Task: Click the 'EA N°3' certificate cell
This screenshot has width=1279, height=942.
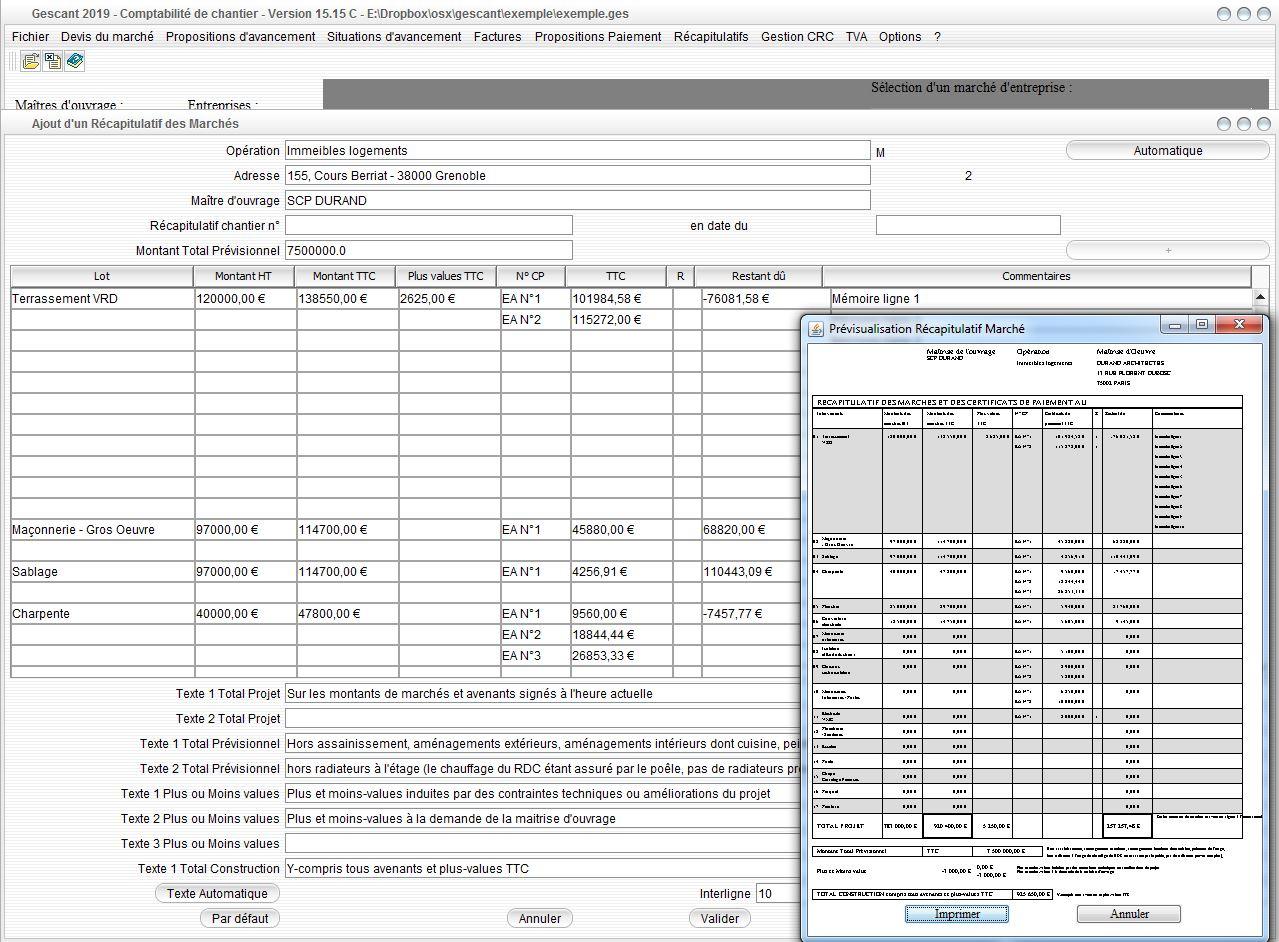Action: [x=534, y=655]
